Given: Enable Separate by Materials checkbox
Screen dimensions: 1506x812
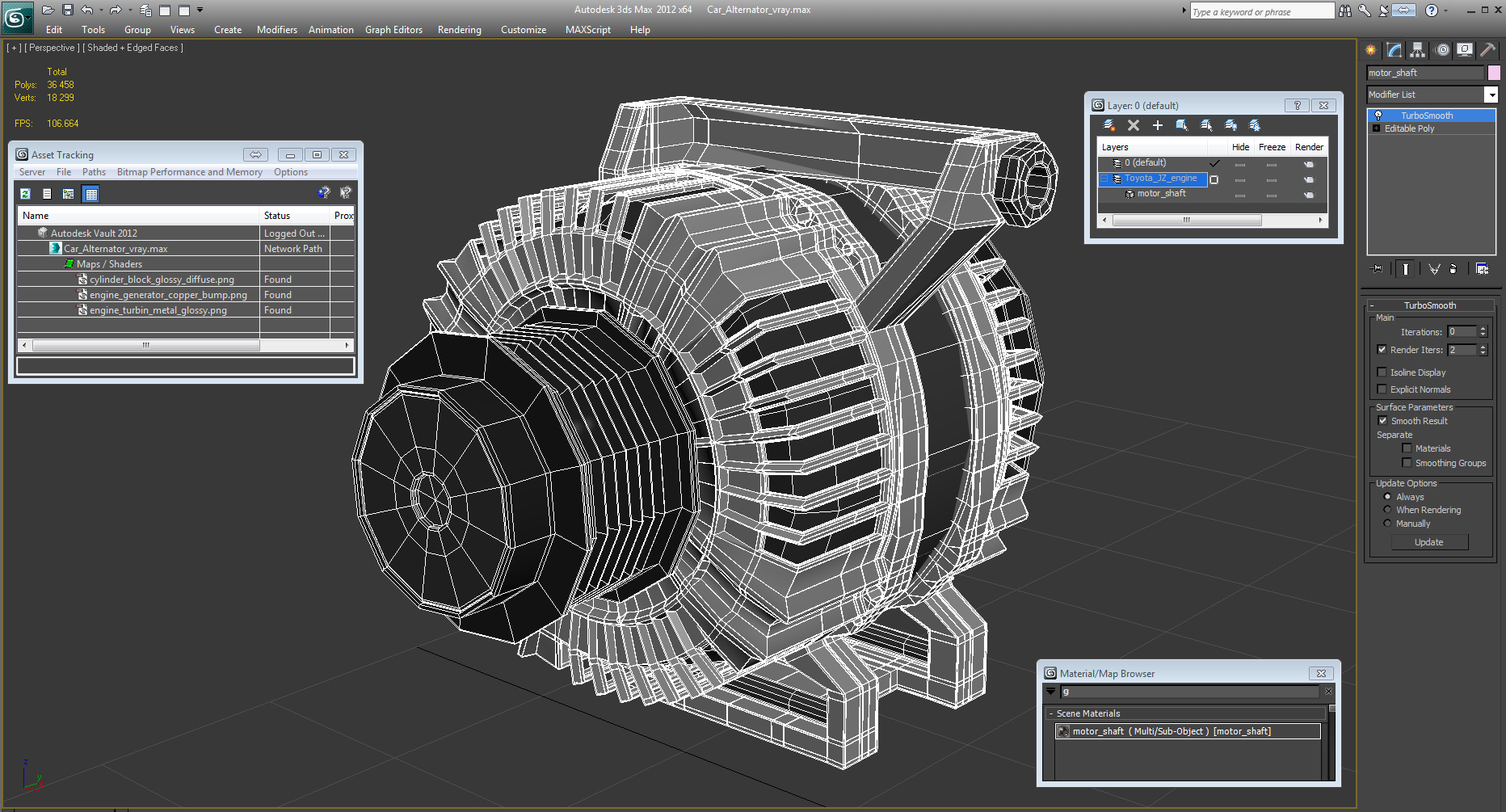Looking at the screenshot, I should click(x=1407, y=448).
